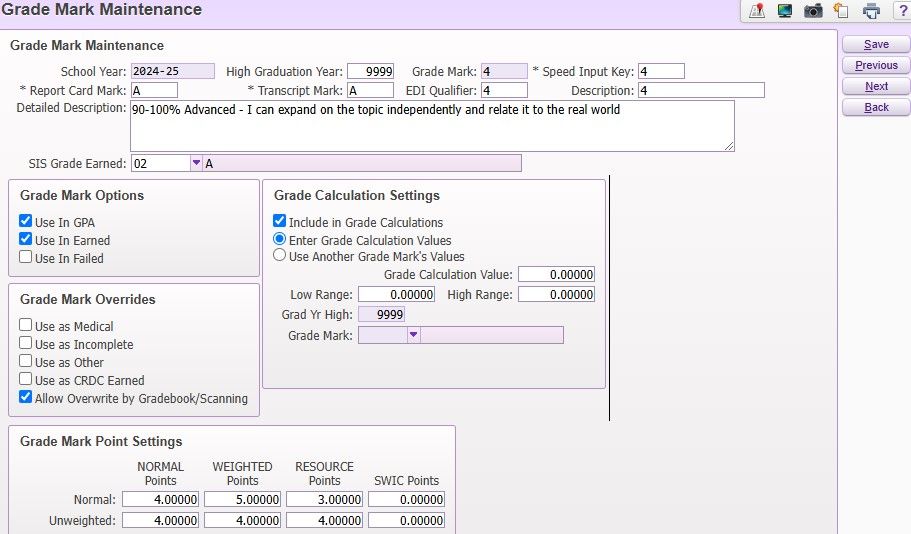Check Use as Incomplete override
The width and height of the screenshot is (911, 534).
click(26, 344)
